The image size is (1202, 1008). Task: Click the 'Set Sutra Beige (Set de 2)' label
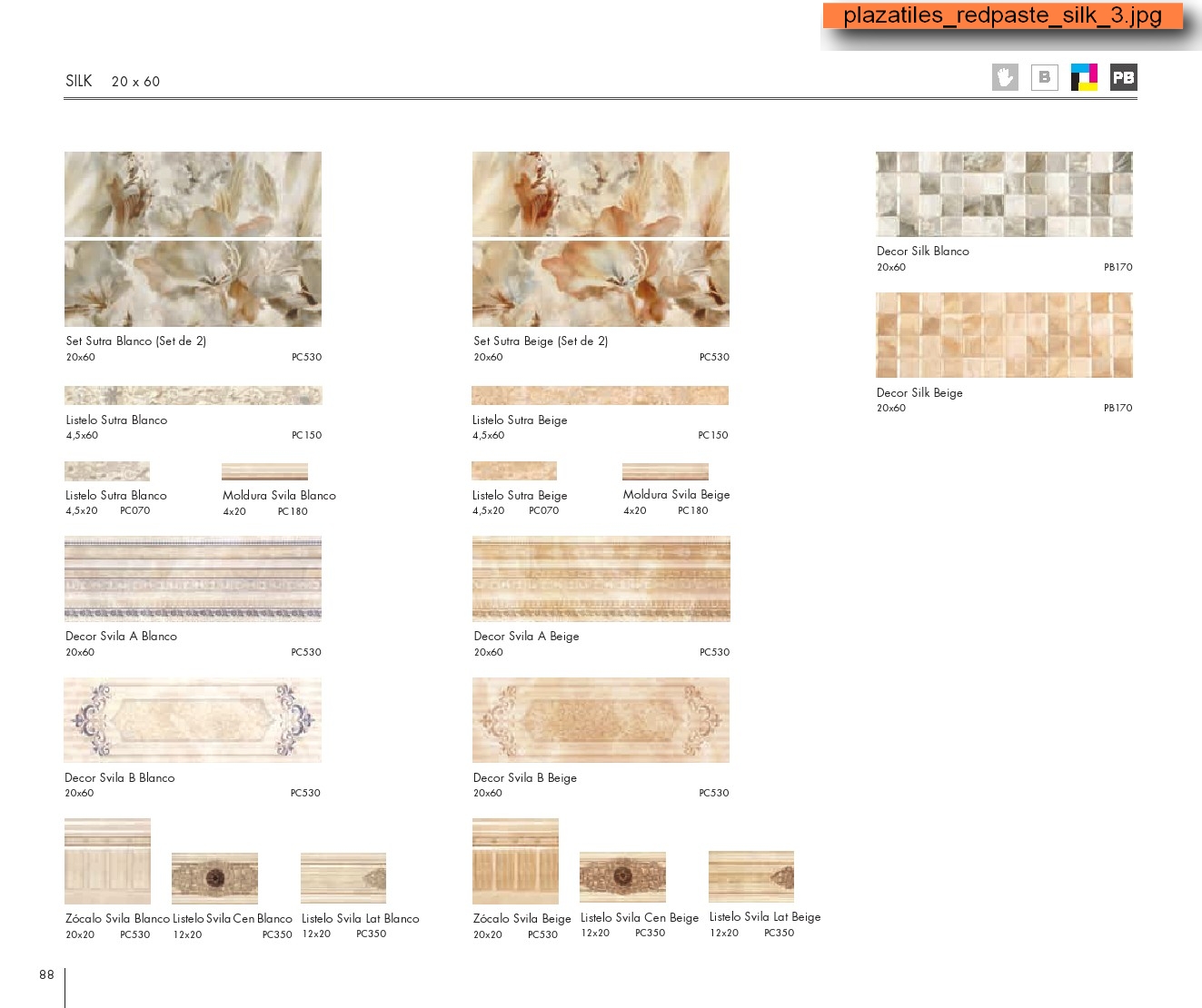tap(541, 341)
